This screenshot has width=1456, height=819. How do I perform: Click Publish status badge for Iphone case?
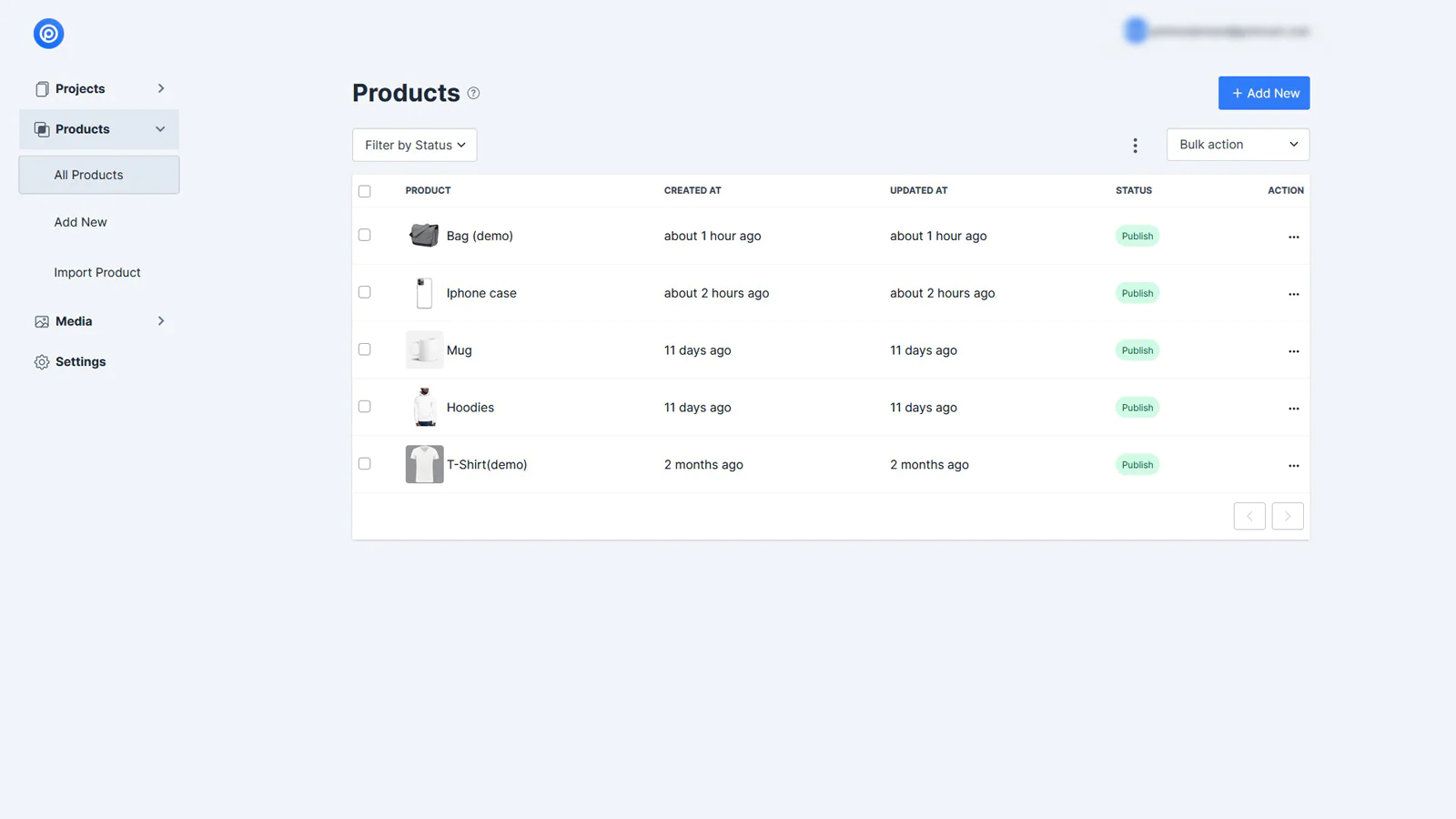tap(1137, 294)
